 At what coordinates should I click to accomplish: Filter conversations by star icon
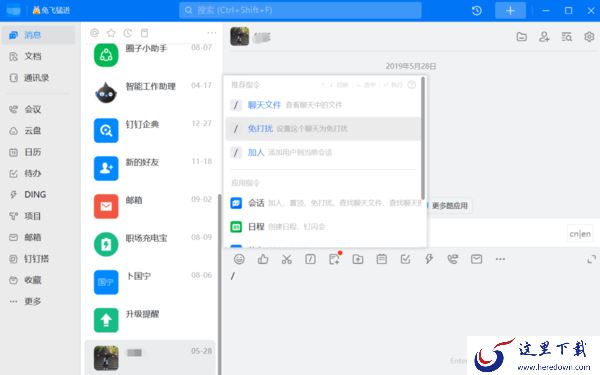pos(111,33)
